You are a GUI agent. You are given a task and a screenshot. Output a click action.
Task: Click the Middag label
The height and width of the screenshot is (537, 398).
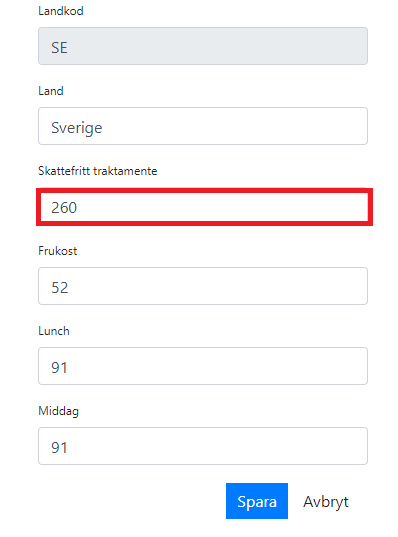(59, 411)
